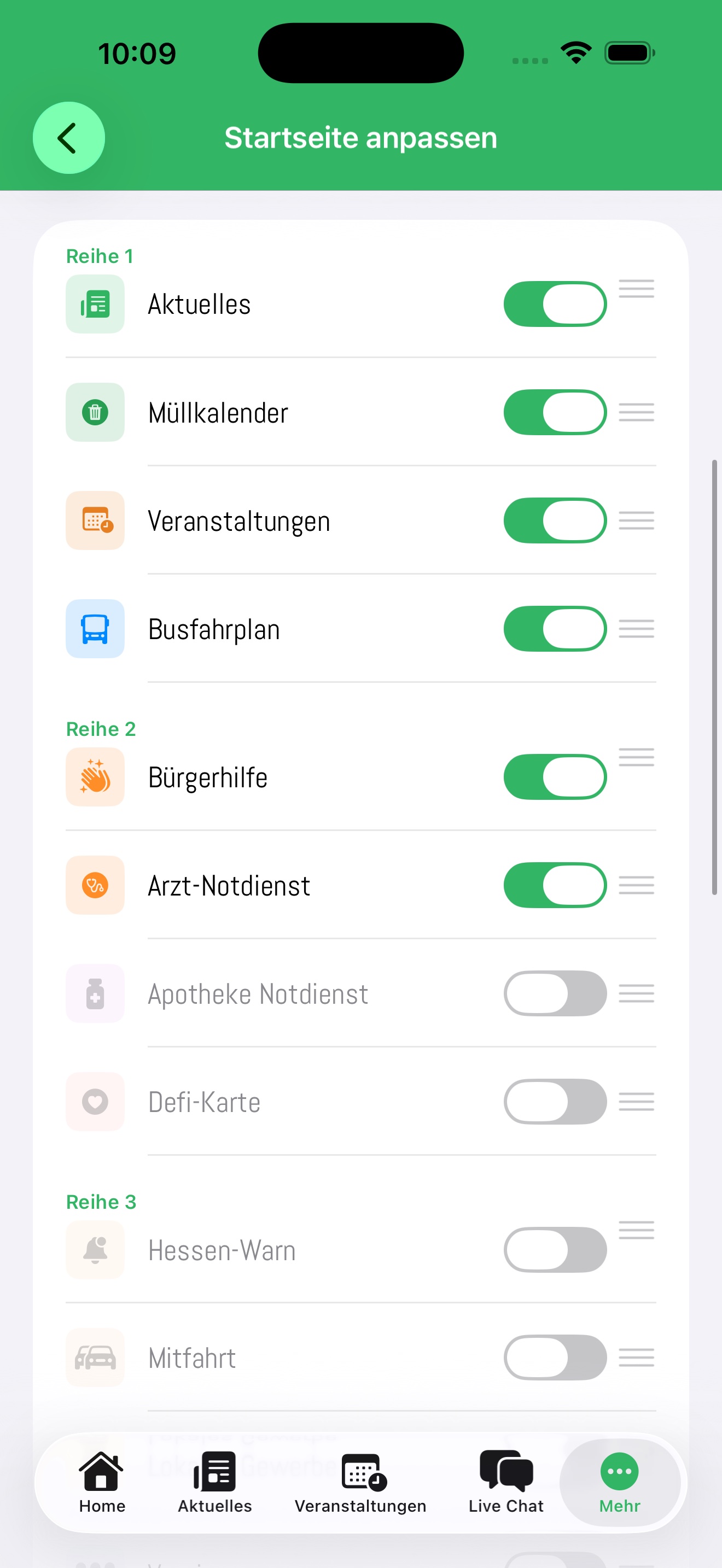Tap the Bürgerhilfe clapping hands icon
The height and width of the screenshot is (1568, 722).
click(95, 777)
